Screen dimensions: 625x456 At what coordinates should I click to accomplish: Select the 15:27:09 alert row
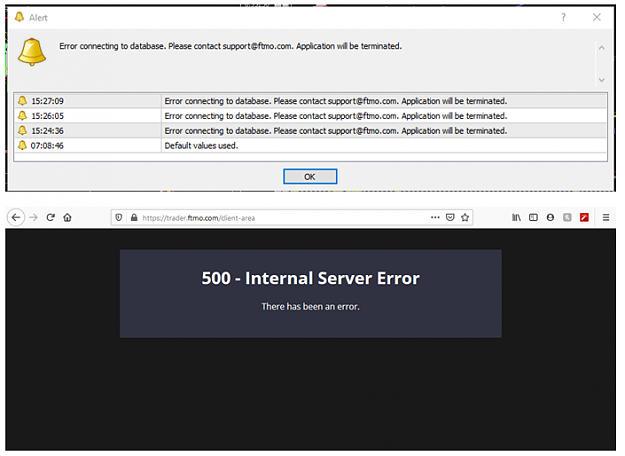click(x=311, y=101)
